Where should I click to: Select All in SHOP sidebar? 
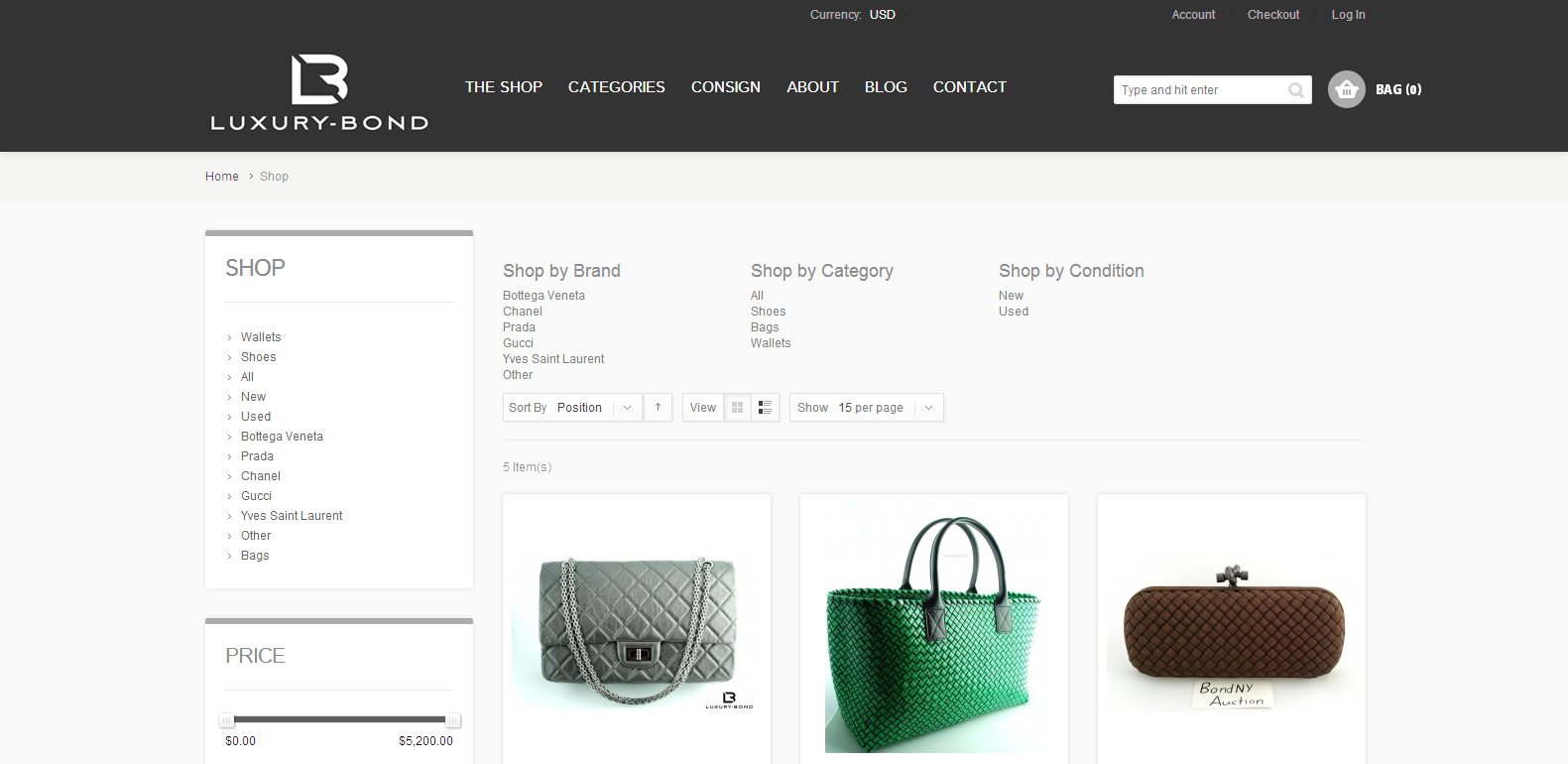click(x=247, y=377)
